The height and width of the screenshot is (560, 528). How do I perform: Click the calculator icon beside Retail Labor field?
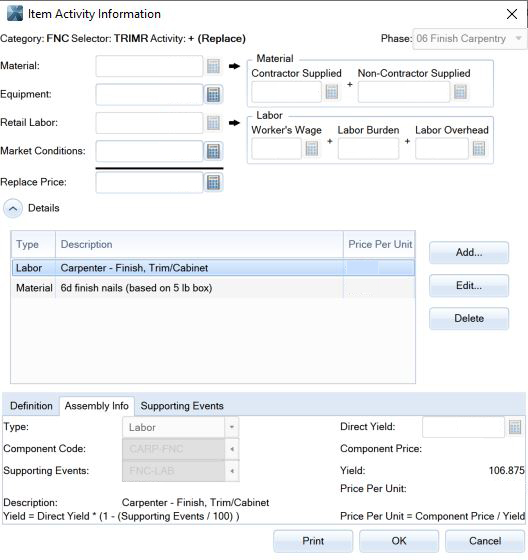tap(213, 123)
